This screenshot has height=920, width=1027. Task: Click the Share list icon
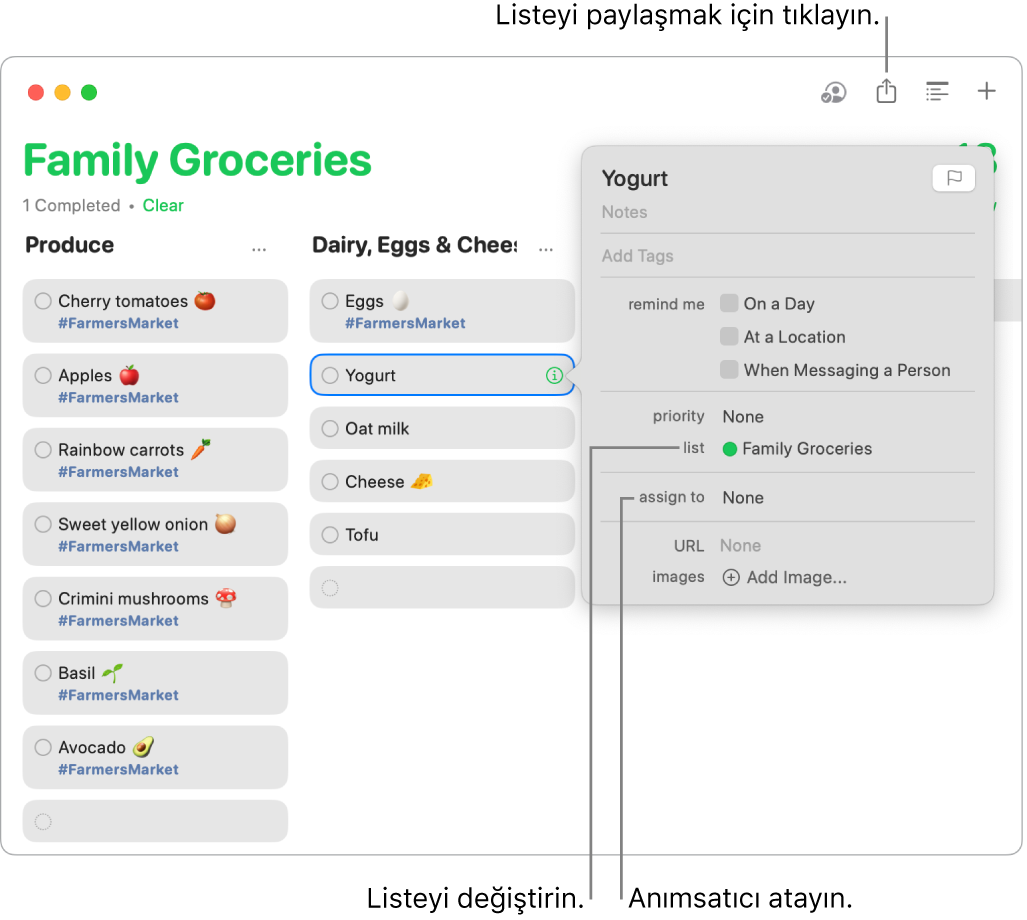[886, 91]
